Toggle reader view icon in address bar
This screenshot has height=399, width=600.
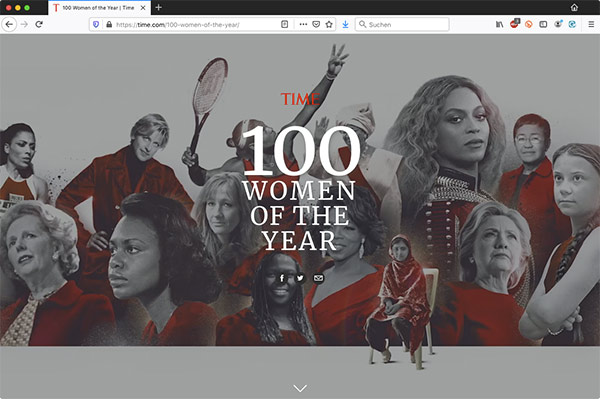(284, 24)
